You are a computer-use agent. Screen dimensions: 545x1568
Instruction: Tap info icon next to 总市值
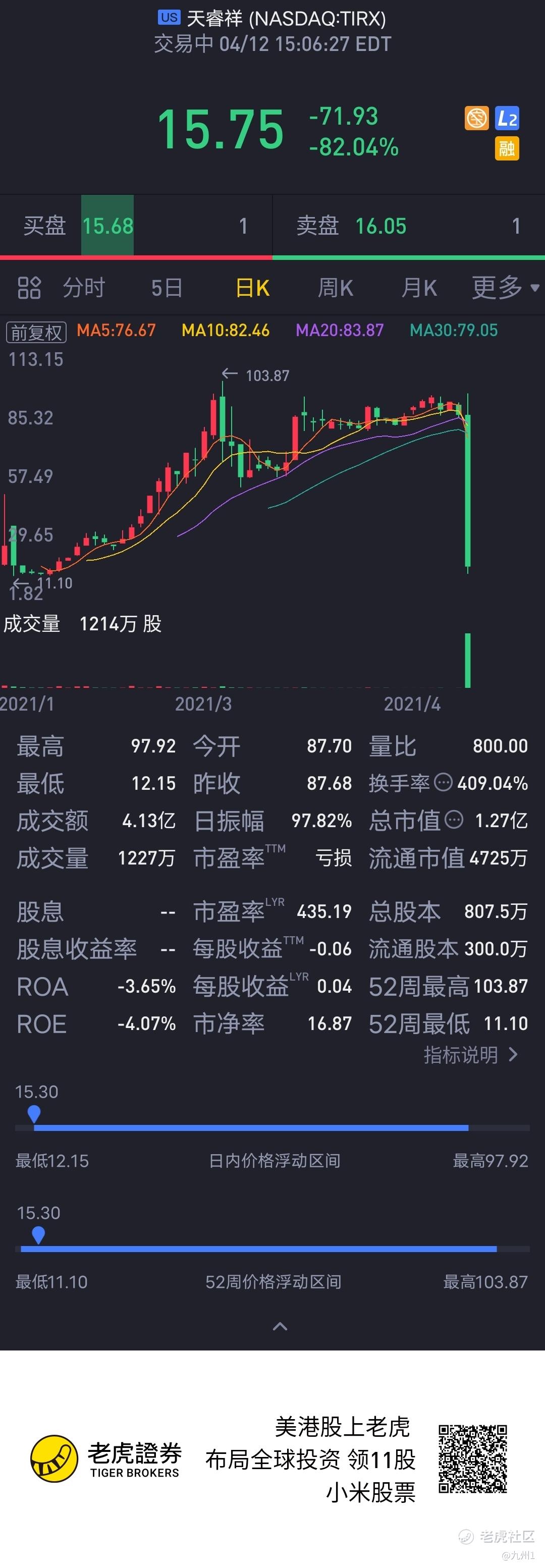pyautogui.click(x=454, y=820)
